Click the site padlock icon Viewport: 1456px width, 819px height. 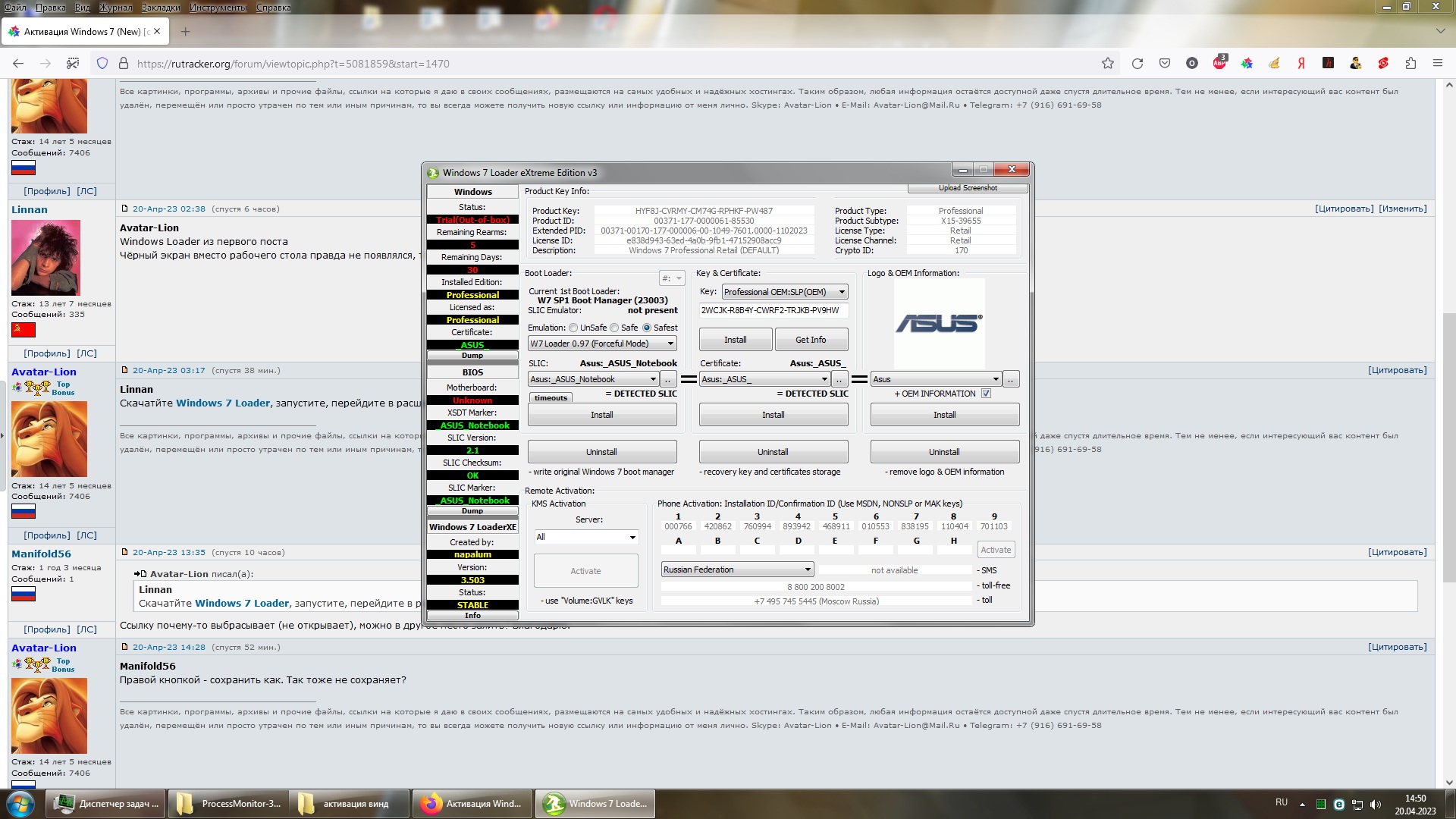tap(123, 64)
